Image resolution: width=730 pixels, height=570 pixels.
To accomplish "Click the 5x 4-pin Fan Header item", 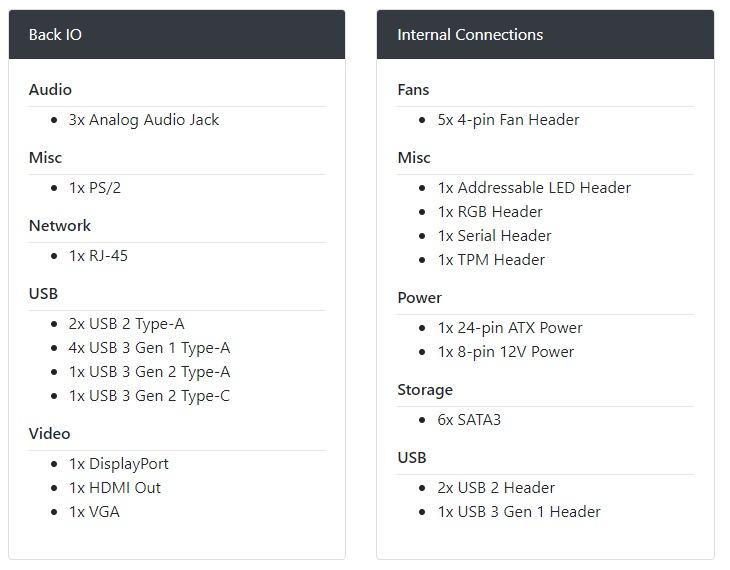I will click(x=508, y=120).
